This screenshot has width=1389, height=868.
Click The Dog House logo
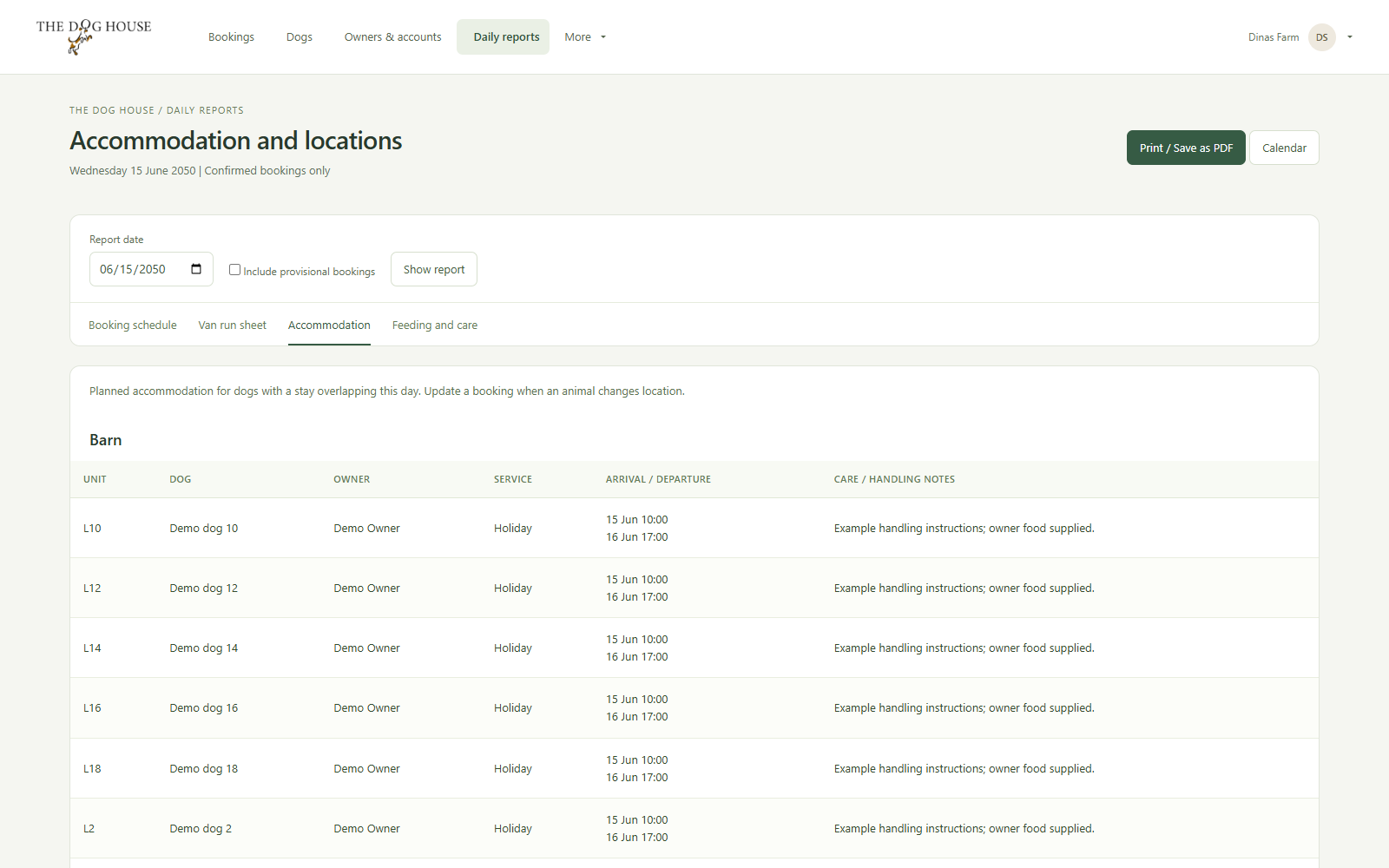coord(94,36)
